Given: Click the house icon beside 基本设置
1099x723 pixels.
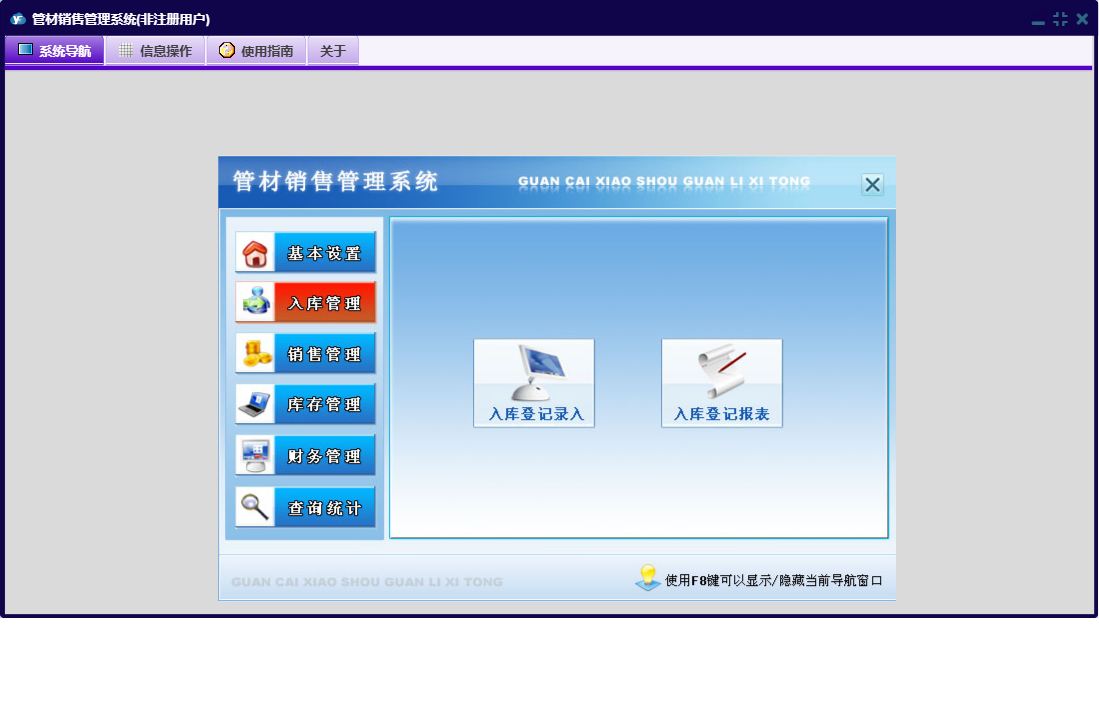Looking at the screenshot, I should tap(255, 253).
